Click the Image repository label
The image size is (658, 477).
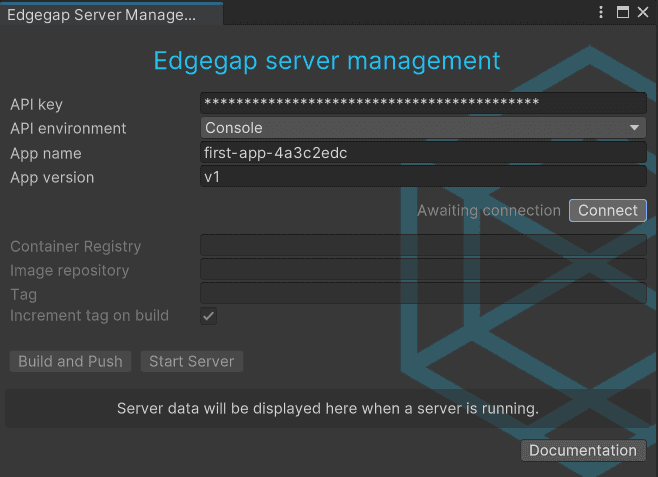tap(70, 271)
